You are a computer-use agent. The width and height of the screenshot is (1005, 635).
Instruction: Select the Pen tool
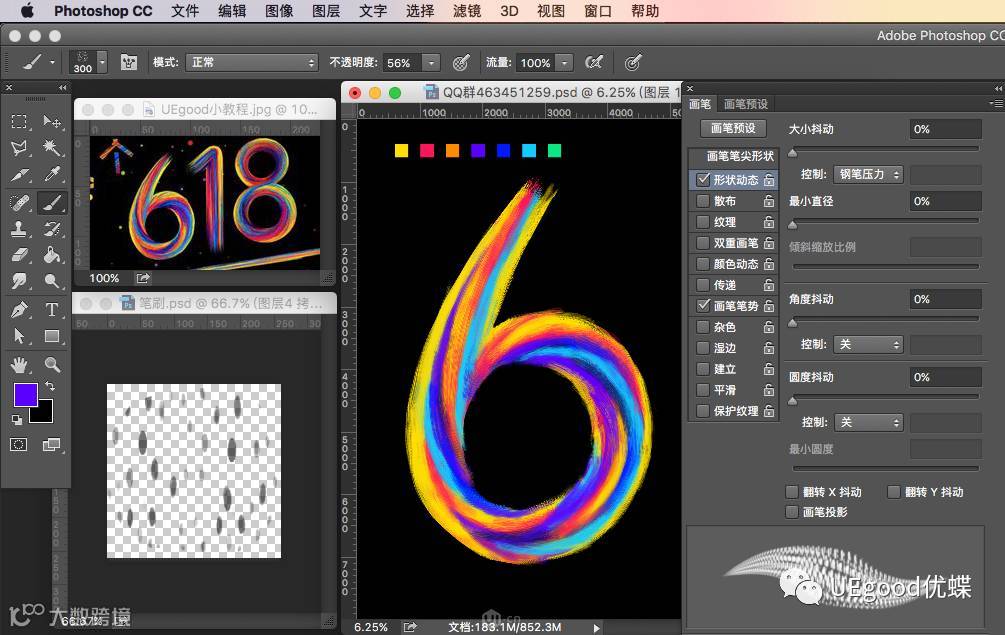[19, 309]
